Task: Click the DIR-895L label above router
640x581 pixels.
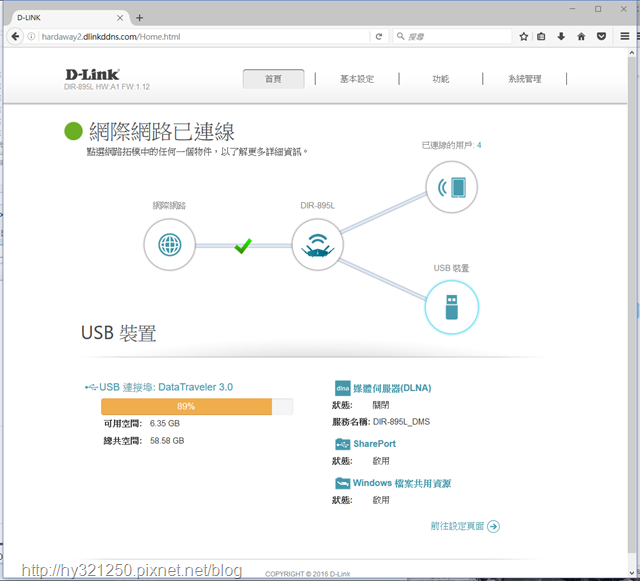Action: point(318,205)
